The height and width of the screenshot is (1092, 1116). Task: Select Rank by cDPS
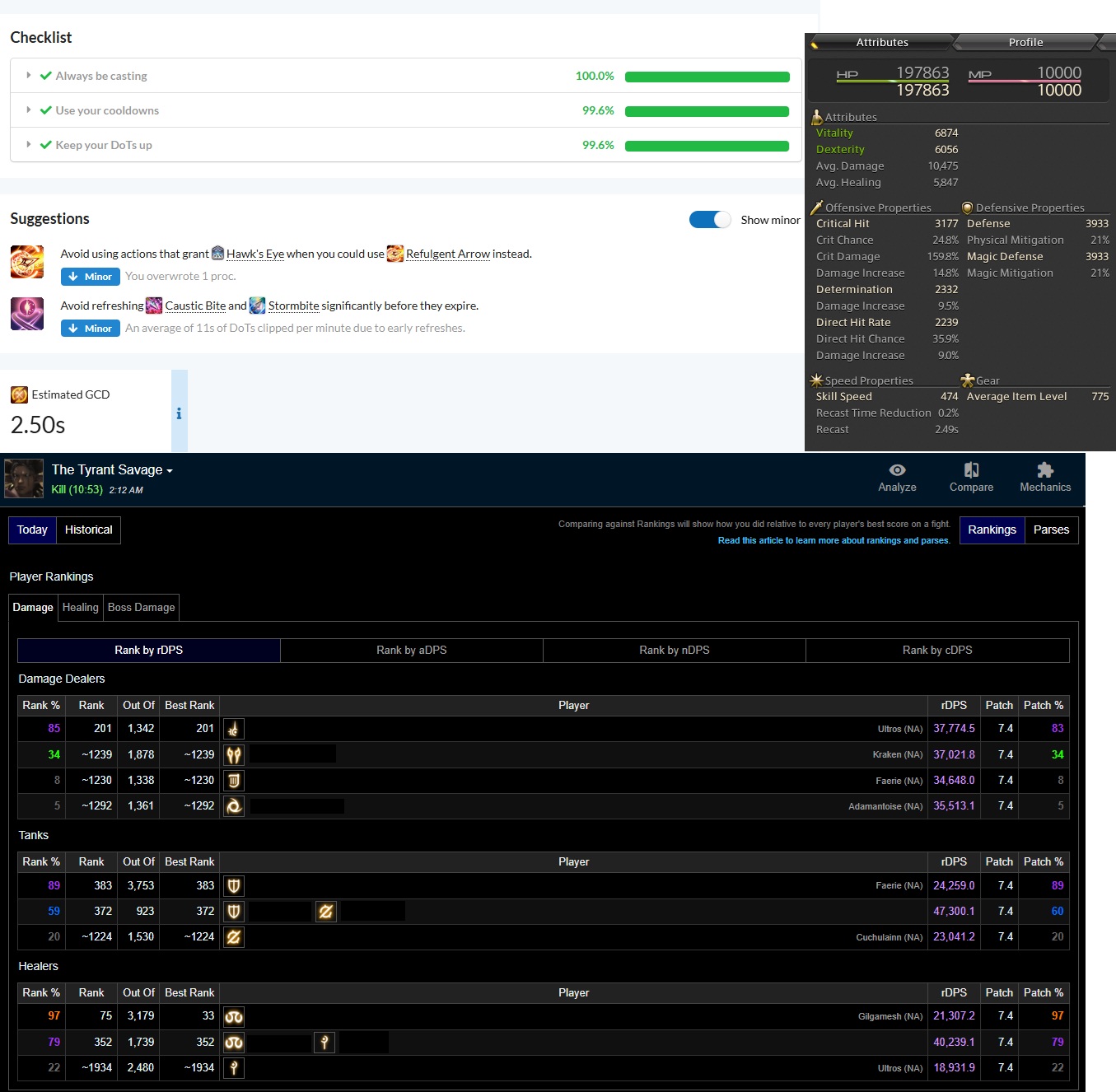937,650
